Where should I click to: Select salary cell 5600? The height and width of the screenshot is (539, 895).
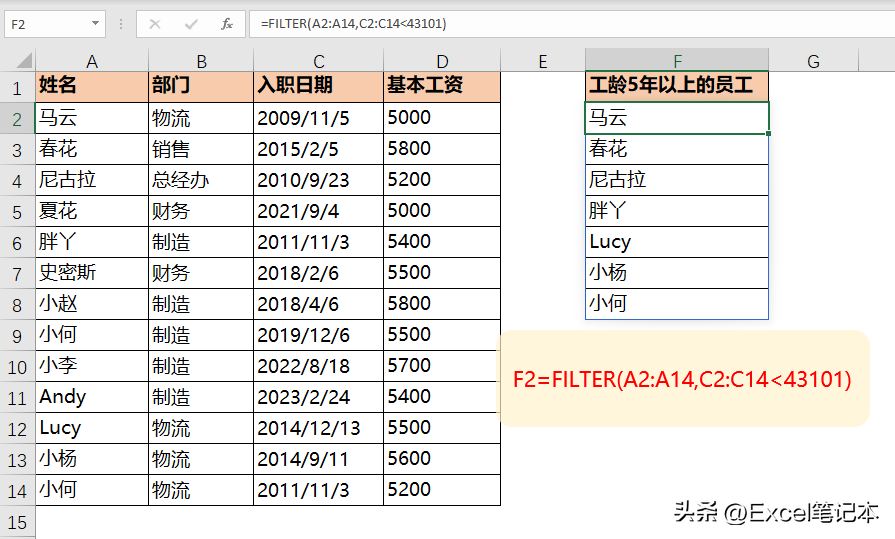point(442,458)
